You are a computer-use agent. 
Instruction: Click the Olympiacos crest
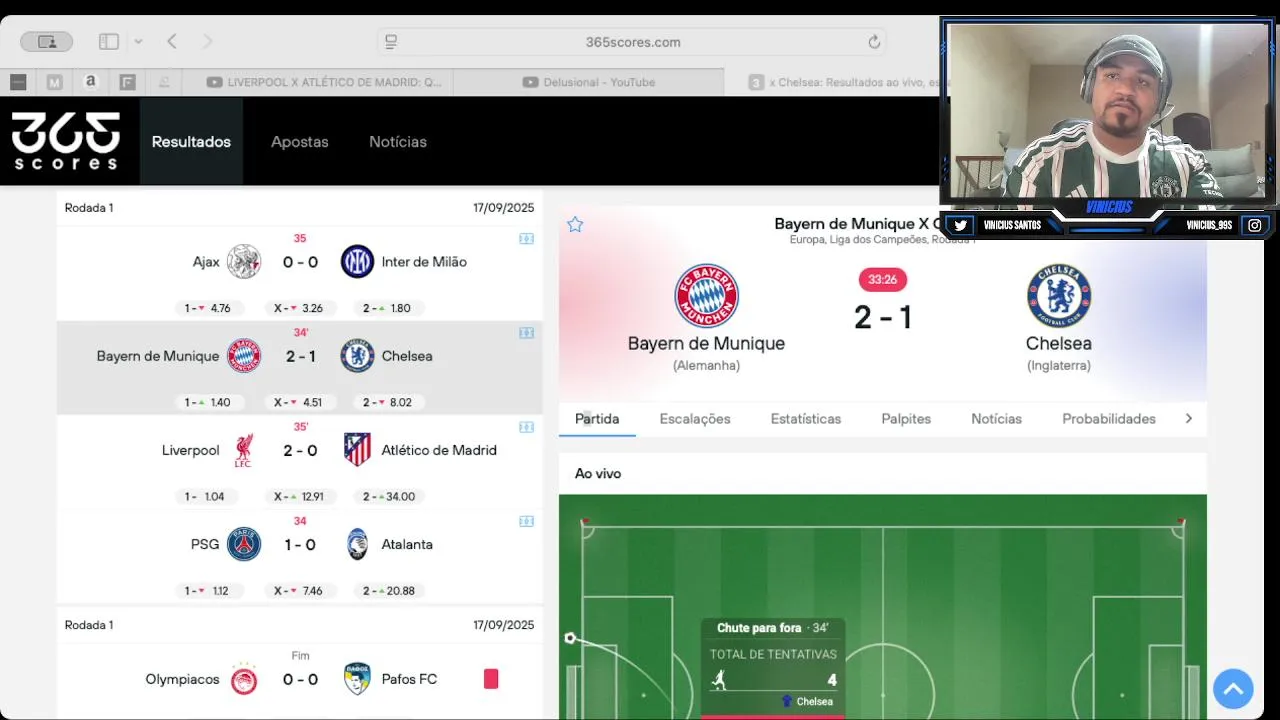coord(244,679)
